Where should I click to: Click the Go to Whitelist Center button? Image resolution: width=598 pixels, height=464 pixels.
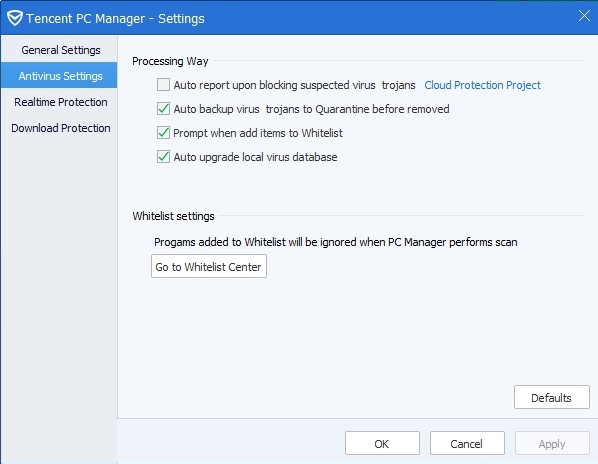(x=209, y=266)
